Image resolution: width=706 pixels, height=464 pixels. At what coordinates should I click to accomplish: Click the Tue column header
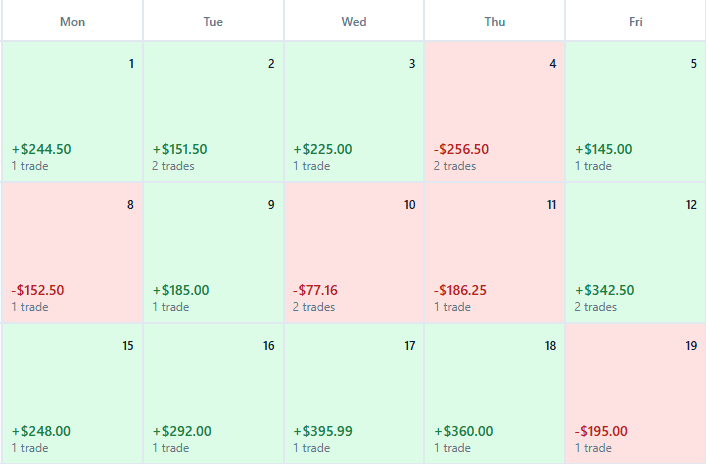point(213,21)
